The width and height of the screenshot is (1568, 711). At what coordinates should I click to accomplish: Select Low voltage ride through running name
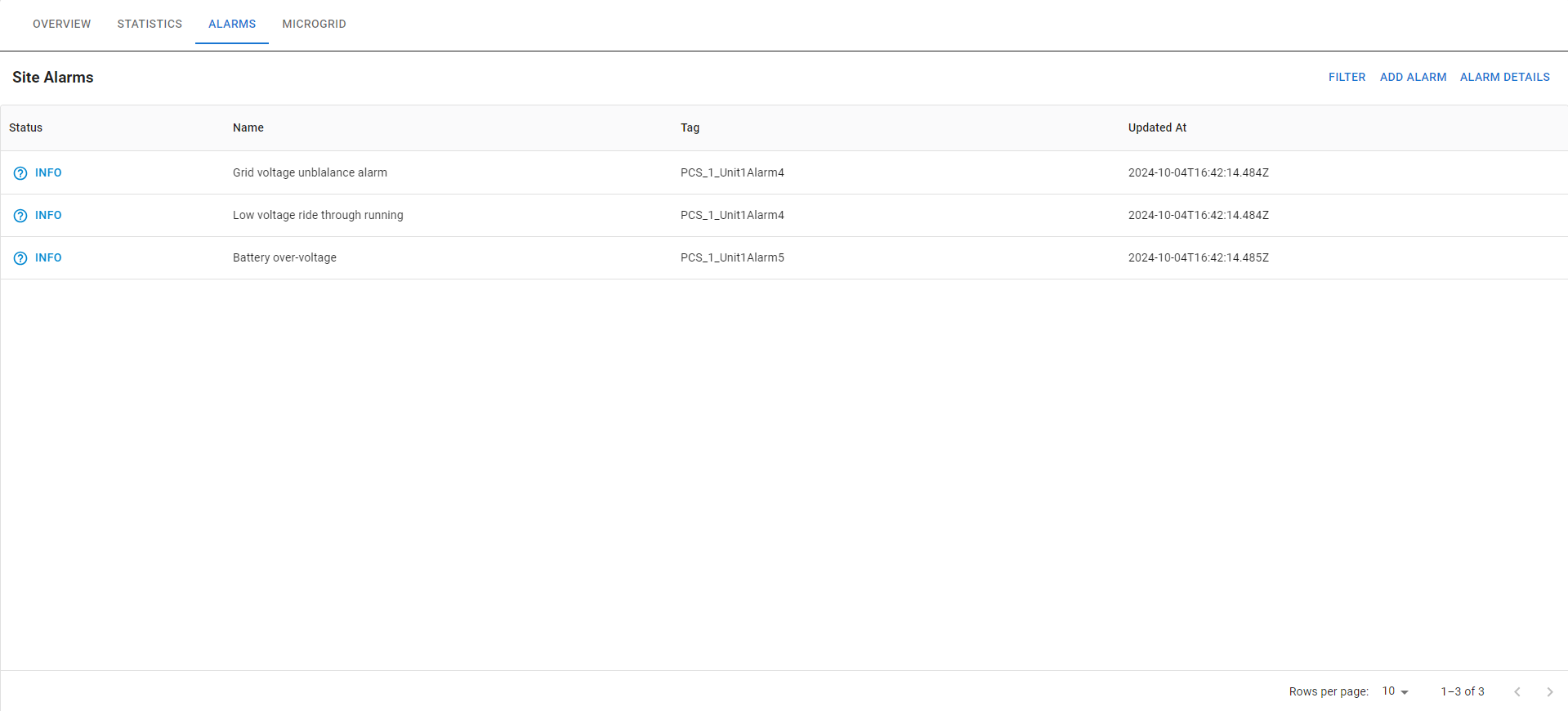pyautogui.click(x=318, y=215)
